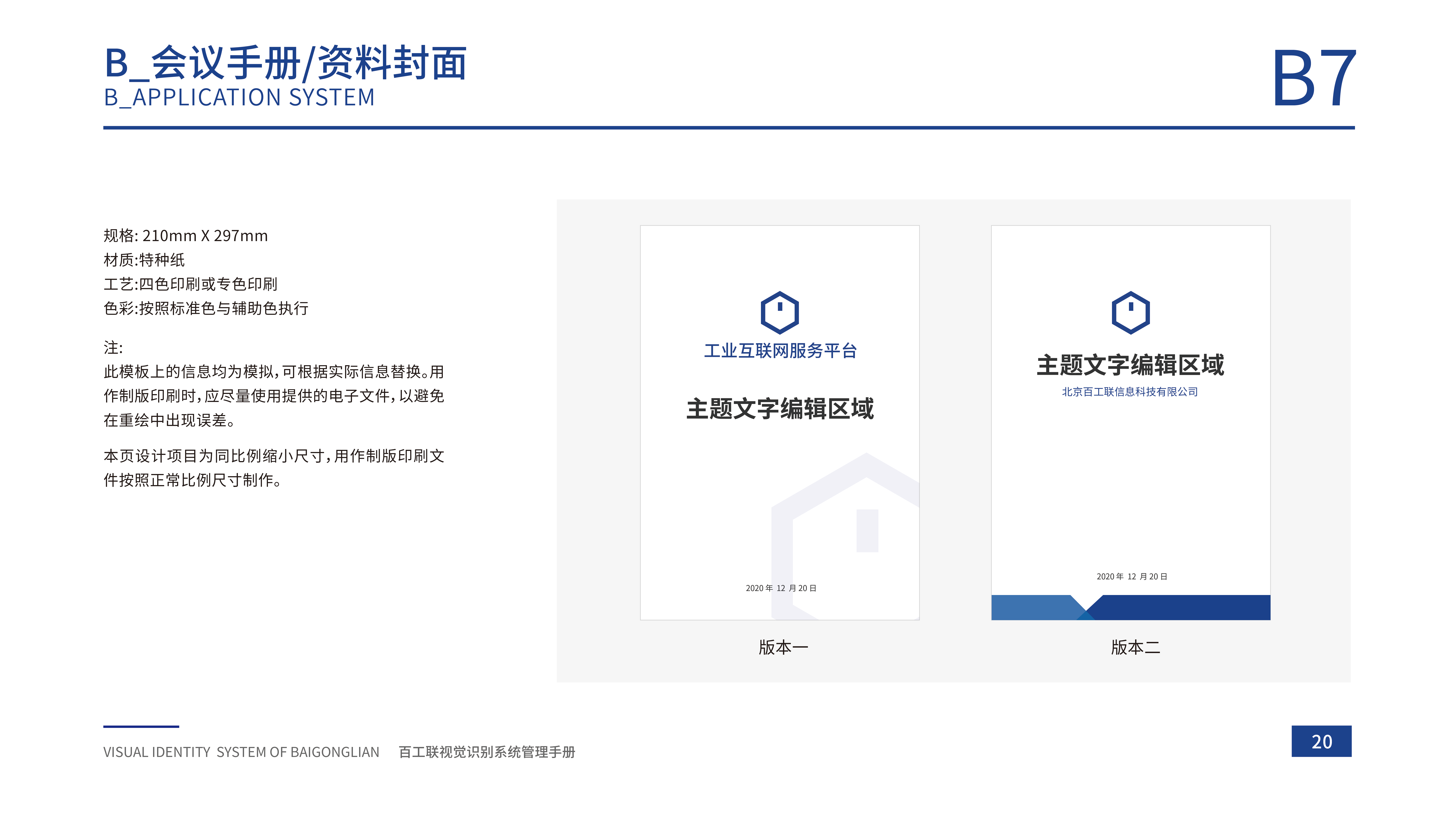Image resolution: width=1456 pixels, height=819 pixels.
Task: Click the line 材质:特种纸
Action: [144, 260]
